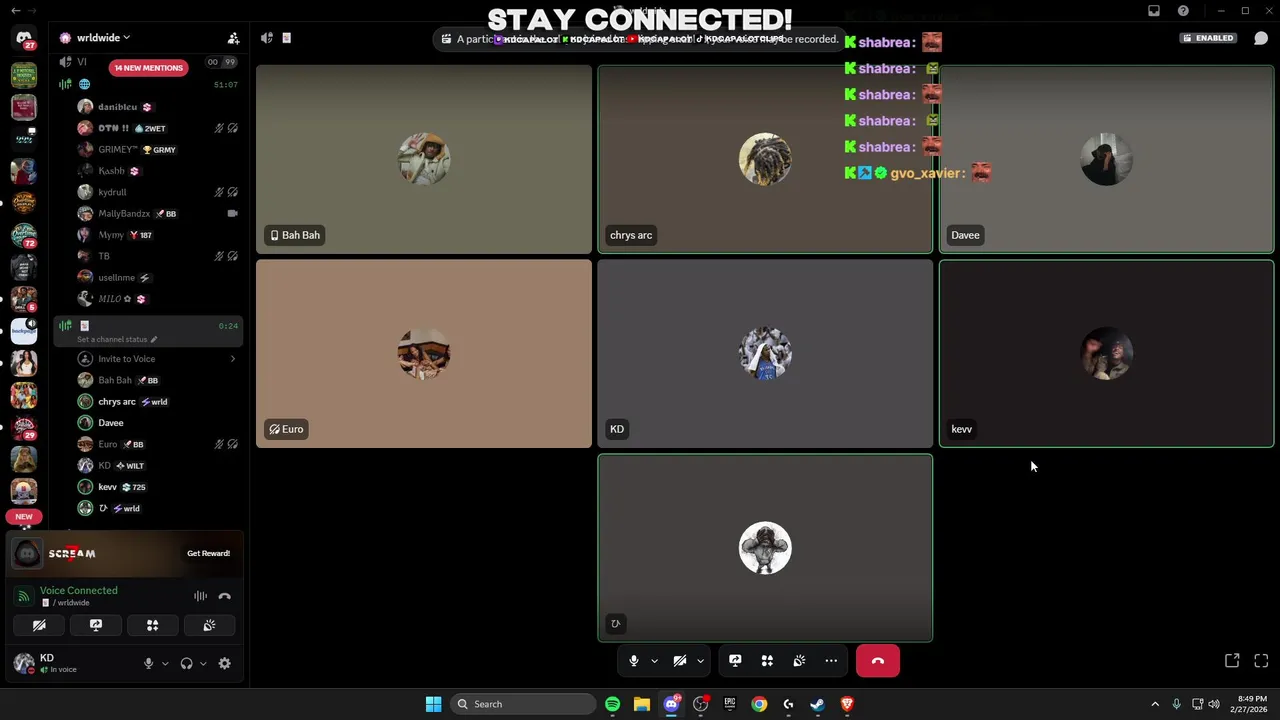Open the invite people icon beside wrldwide
The height and width of the screenshot is (720, 1280).
(233, 38)
